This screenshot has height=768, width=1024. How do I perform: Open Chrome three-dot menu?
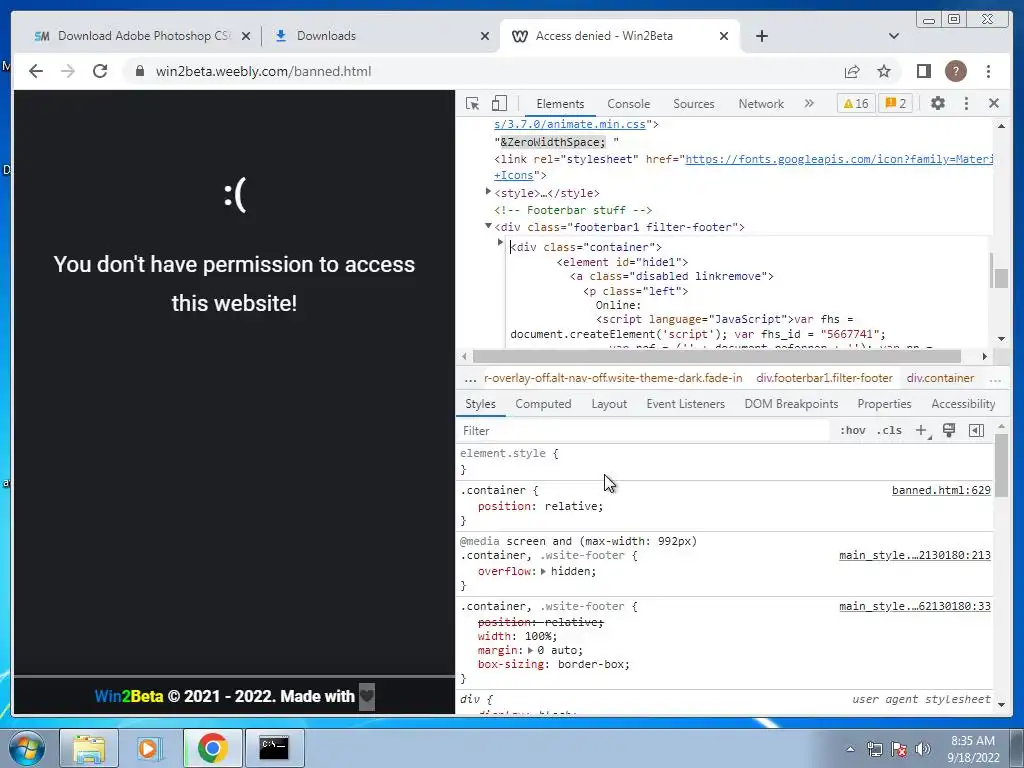click(988, 71)
